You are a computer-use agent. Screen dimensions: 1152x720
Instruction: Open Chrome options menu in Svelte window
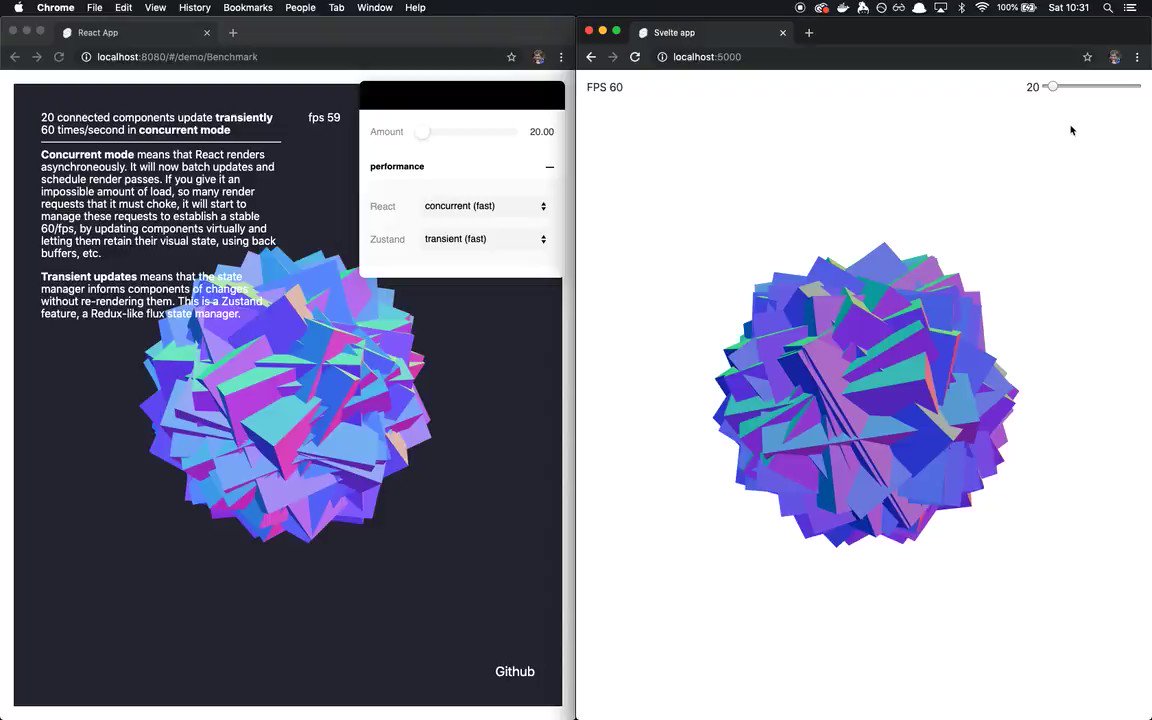point(1137,57)
